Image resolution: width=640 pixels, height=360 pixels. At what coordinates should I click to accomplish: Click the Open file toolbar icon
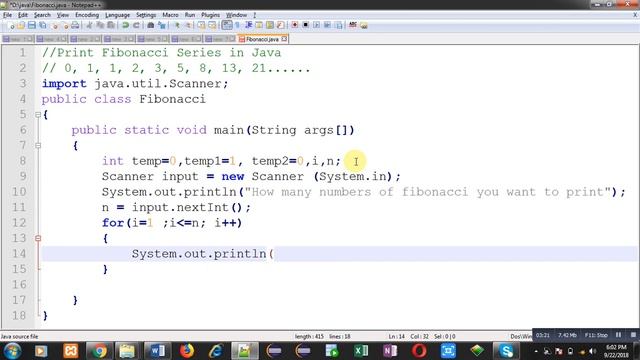coord(20,25)
